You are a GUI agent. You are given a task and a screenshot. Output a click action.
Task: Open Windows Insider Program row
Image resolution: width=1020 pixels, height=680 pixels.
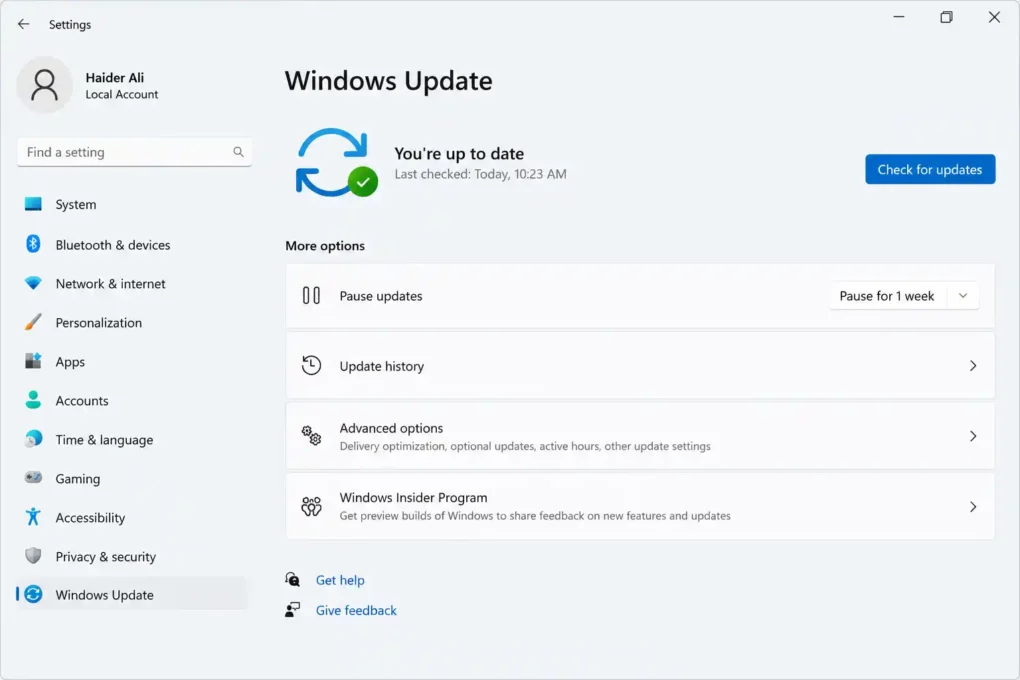[640, 506]
